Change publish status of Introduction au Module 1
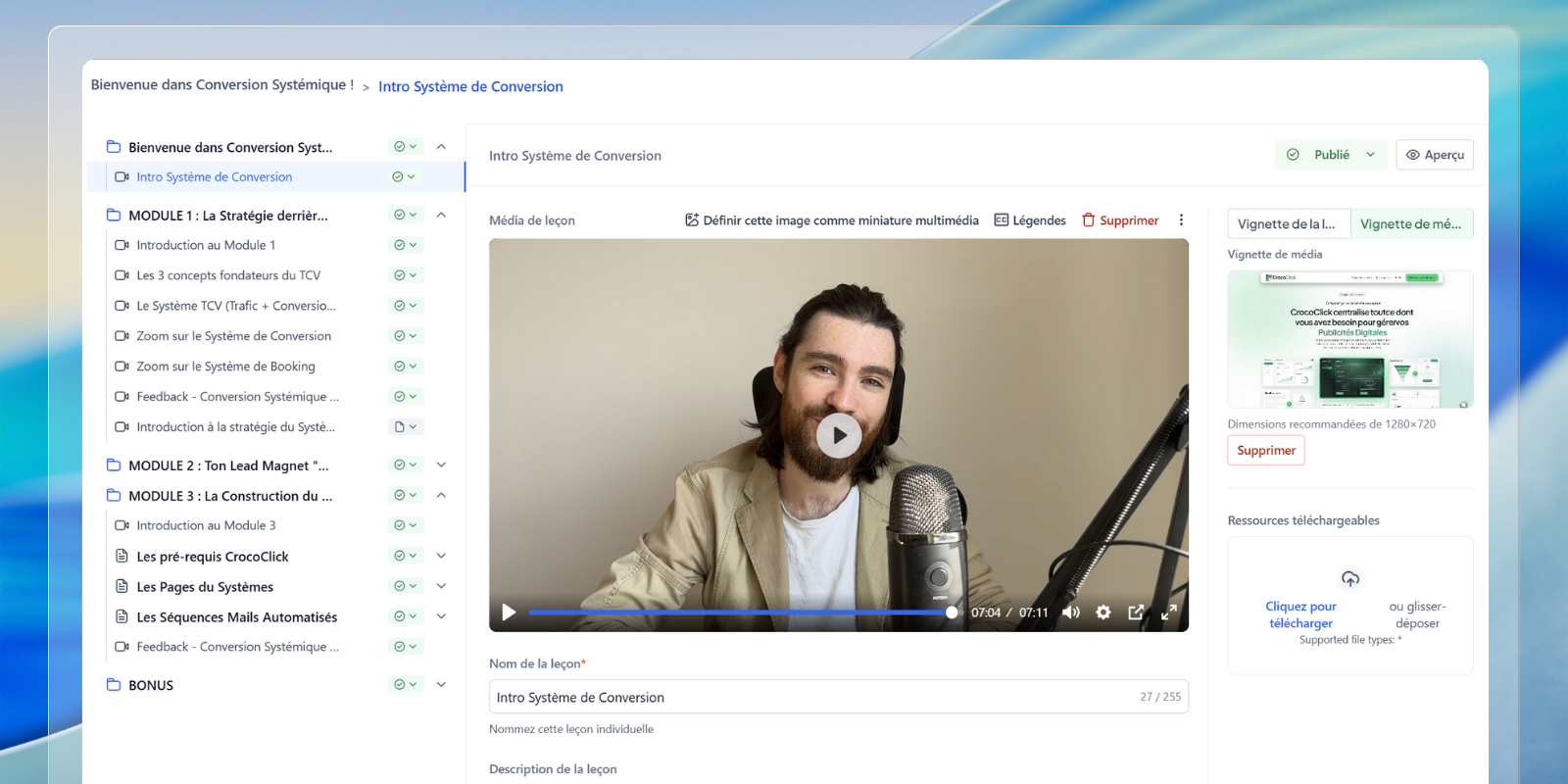 [406, 245]
